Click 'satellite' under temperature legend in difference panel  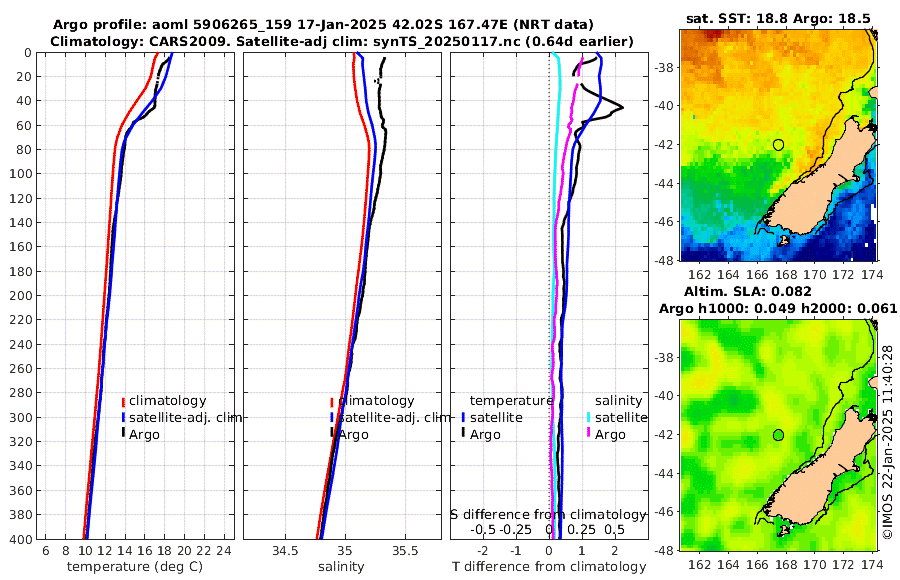point(496,417)
